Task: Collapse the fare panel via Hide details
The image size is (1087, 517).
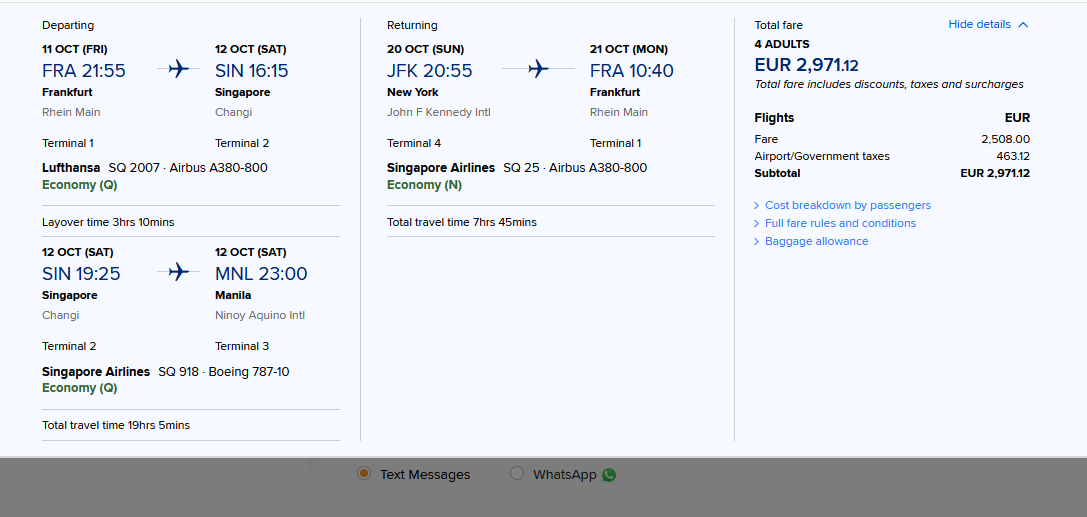Action: pos(980,24)
